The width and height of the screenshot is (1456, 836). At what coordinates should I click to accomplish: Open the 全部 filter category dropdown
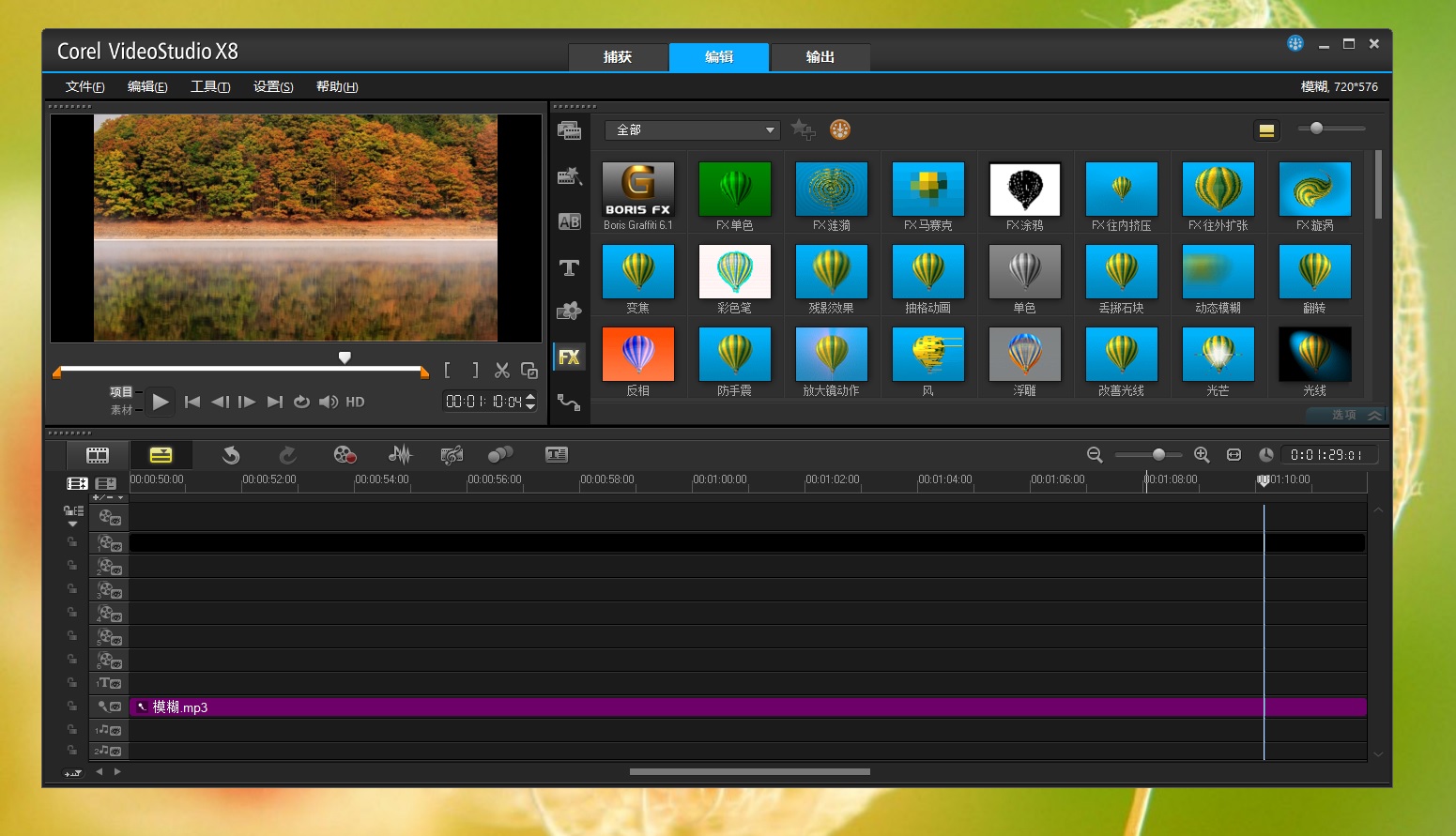(x=693, y=130)
